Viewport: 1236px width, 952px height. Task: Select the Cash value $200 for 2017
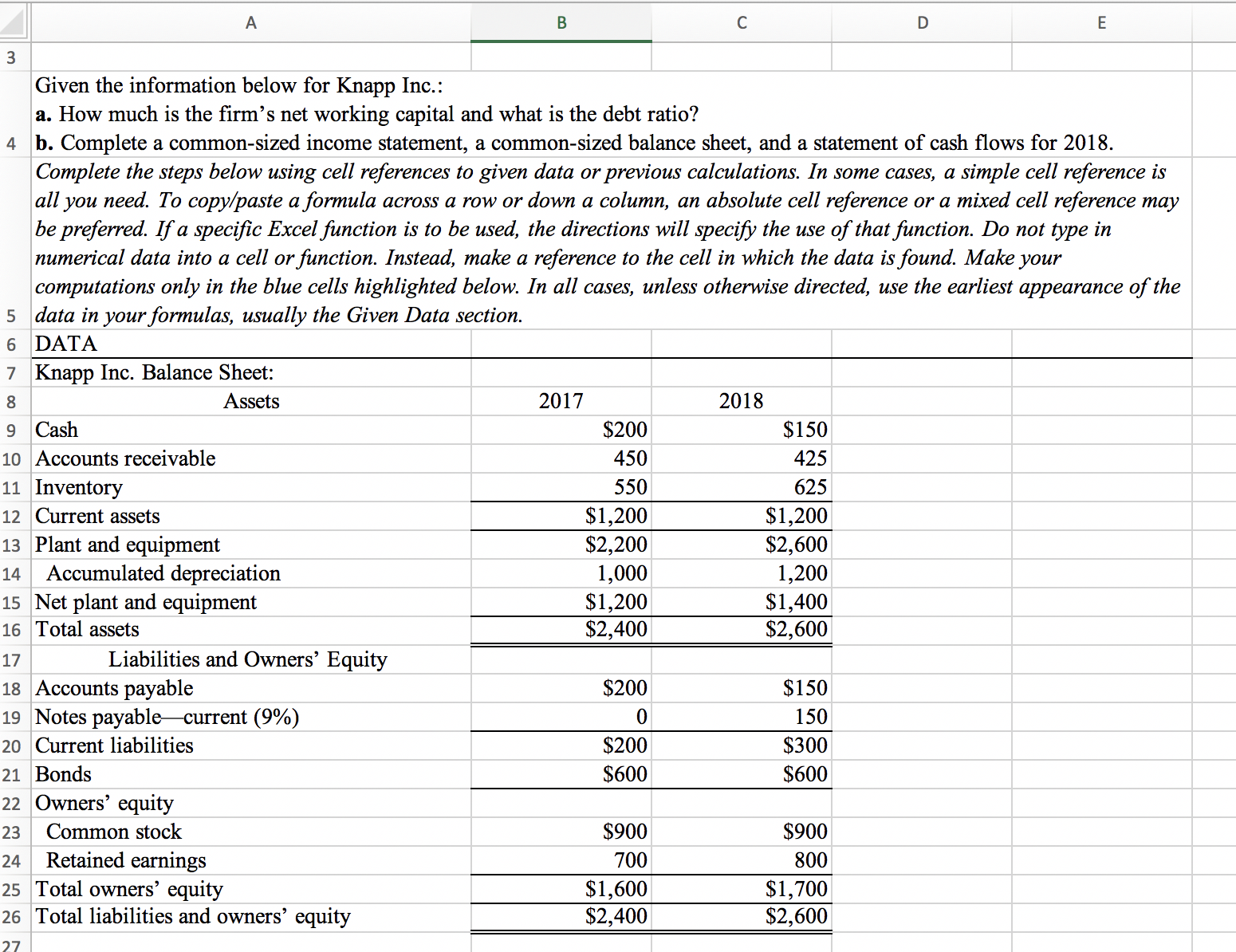coord(561,430)
